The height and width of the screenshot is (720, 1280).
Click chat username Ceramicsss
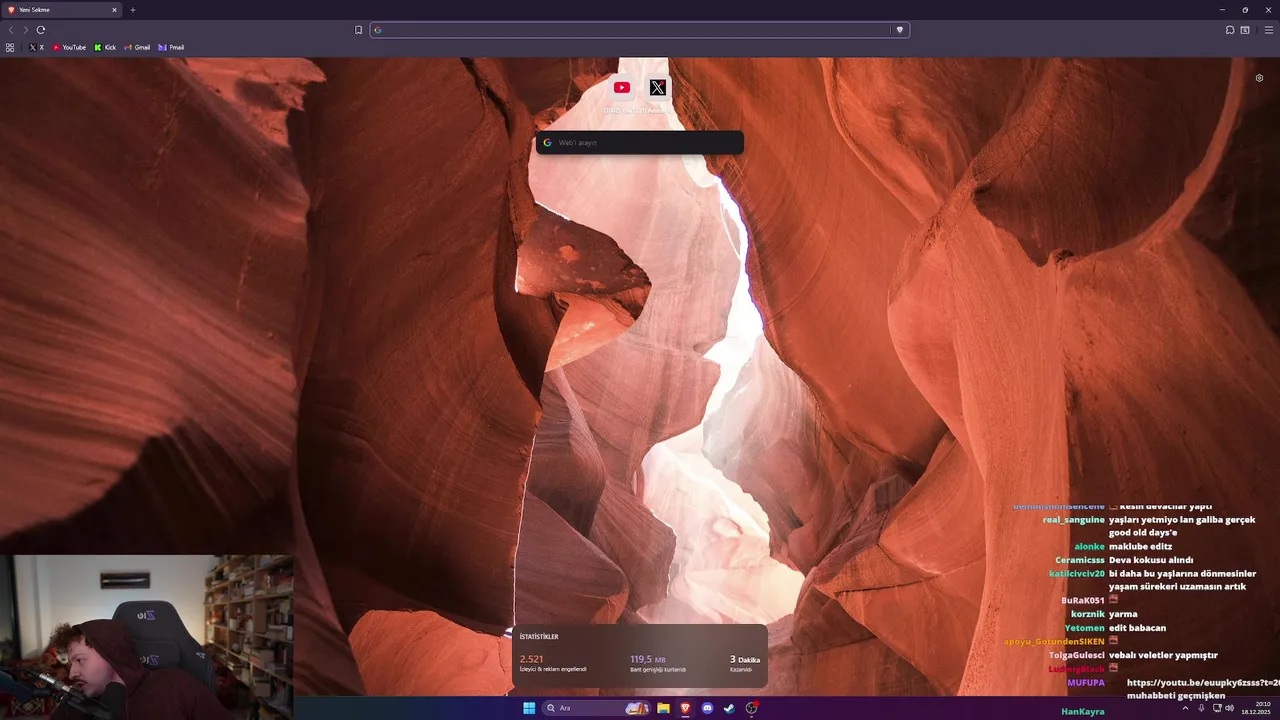coord(1079,560)
